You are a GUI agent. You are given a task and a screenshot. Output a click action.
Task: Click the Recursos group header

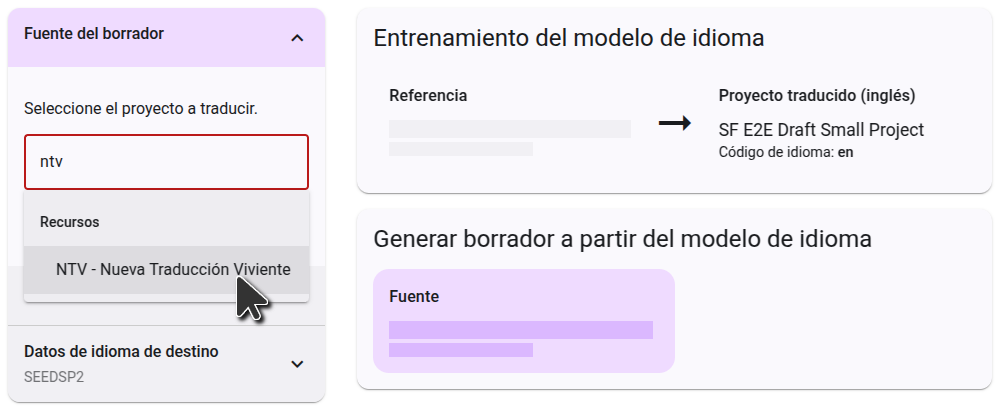click(x=70, y=222)
